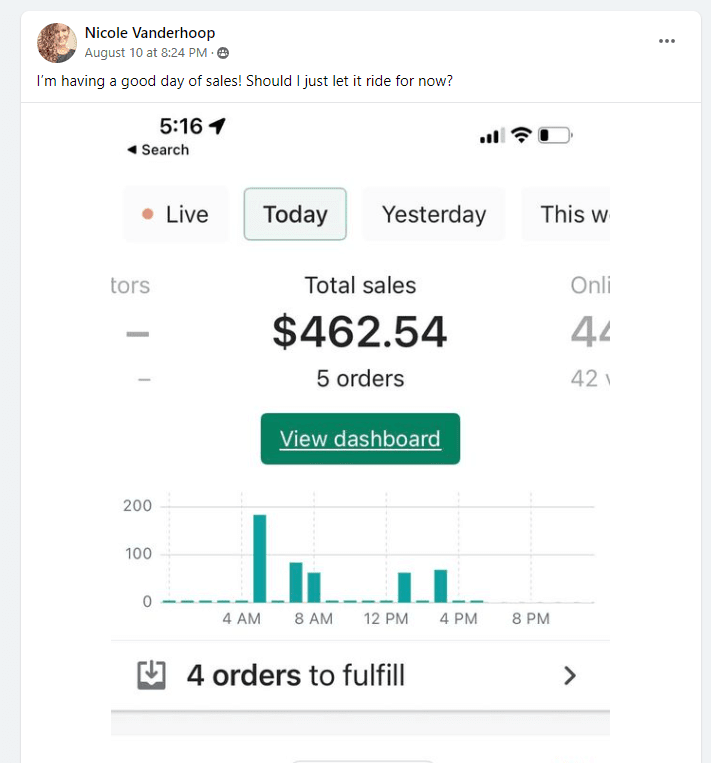Expand the 4 orders to fulfill chevron
The image size is (711, 763).
coord(570,676)
